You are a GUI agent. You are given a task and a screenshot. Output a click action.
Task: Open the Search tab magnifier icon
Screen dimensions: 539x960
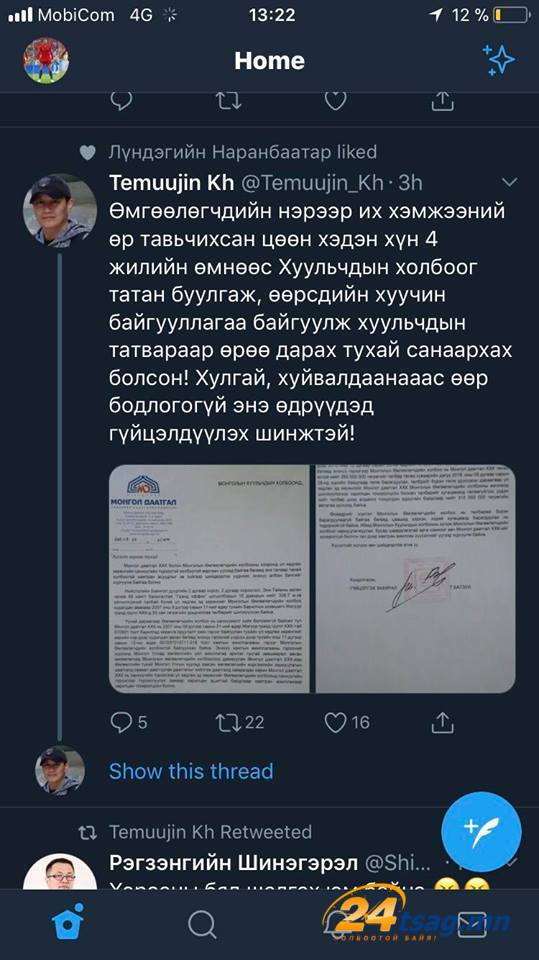point(202,923)
